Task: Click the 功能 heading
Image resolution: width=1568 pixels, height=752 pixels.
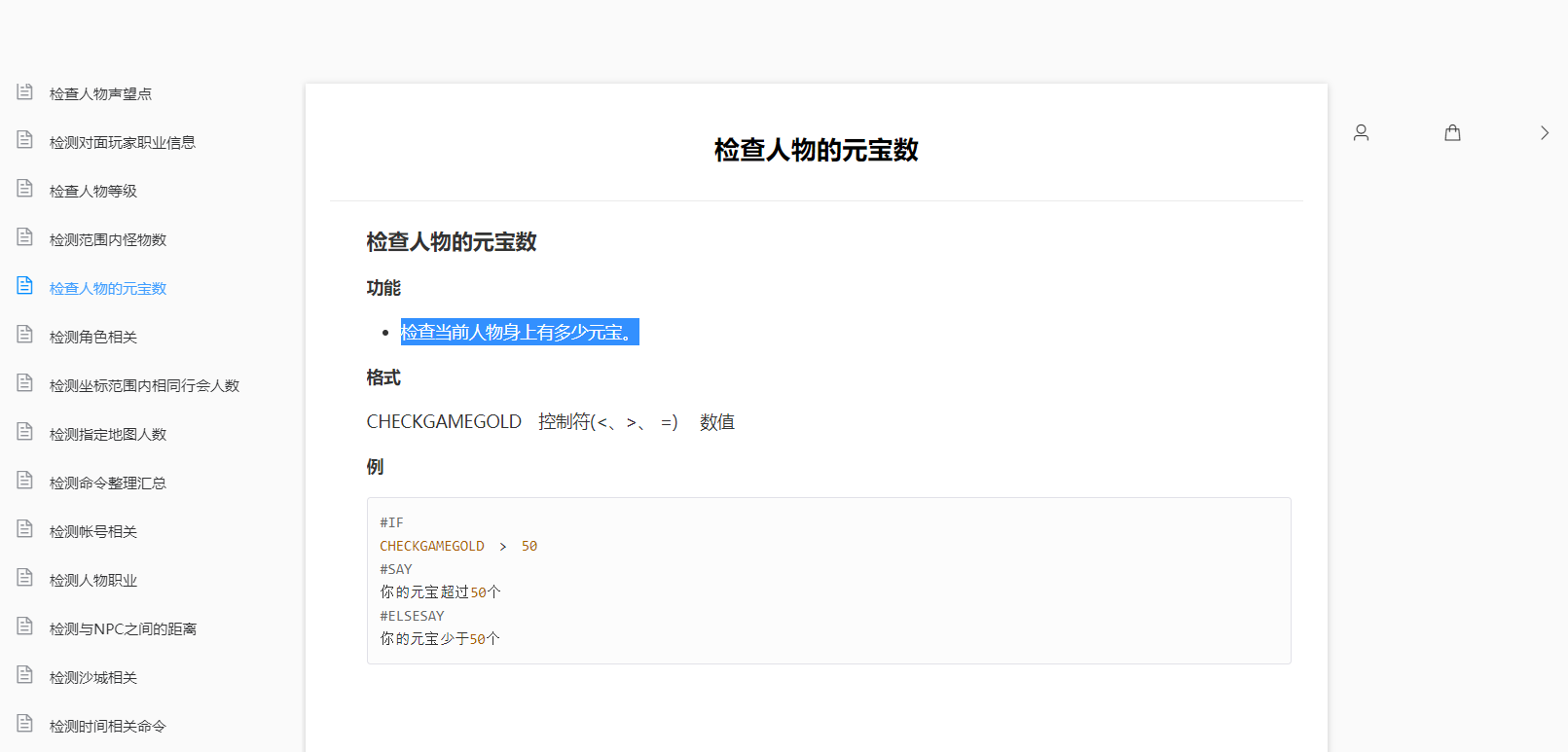Action: coord(383,288)
